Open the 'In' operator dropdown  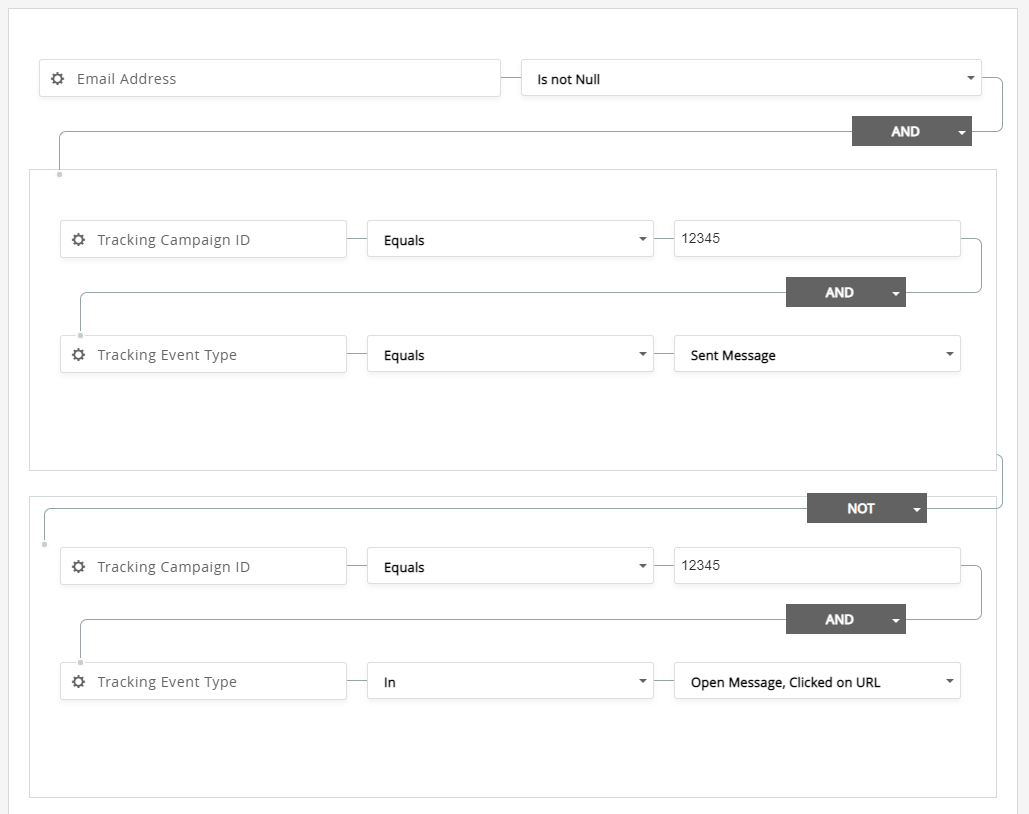coord(510,682)
